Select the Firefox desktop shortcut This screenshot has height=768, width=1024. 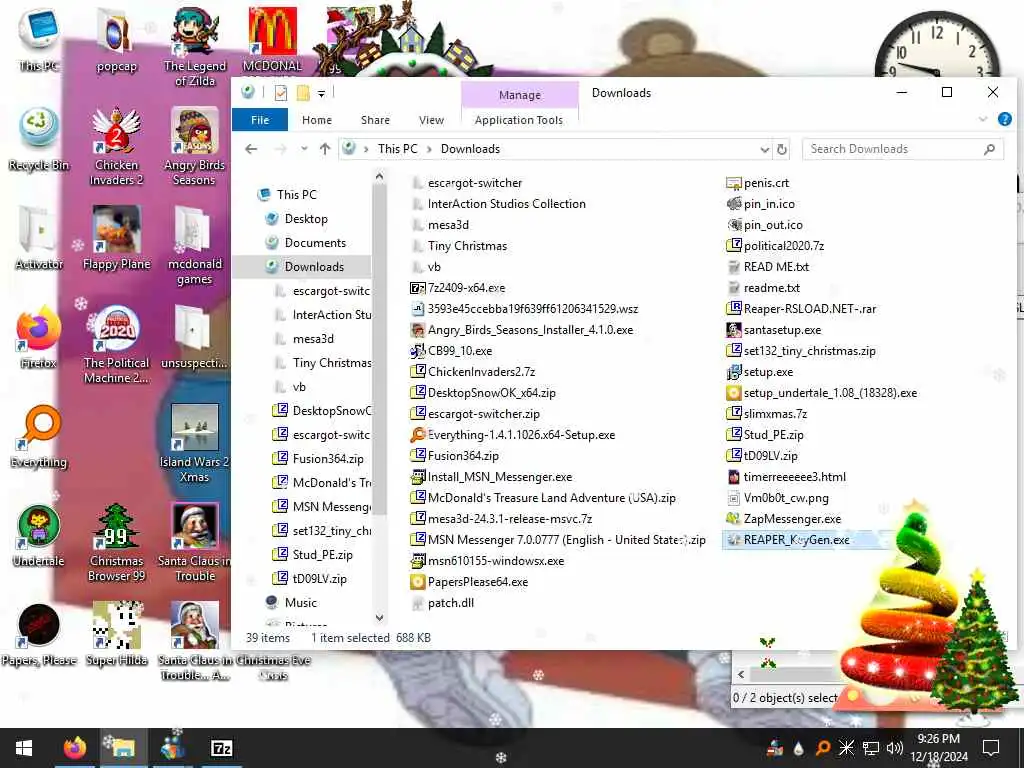39,337
